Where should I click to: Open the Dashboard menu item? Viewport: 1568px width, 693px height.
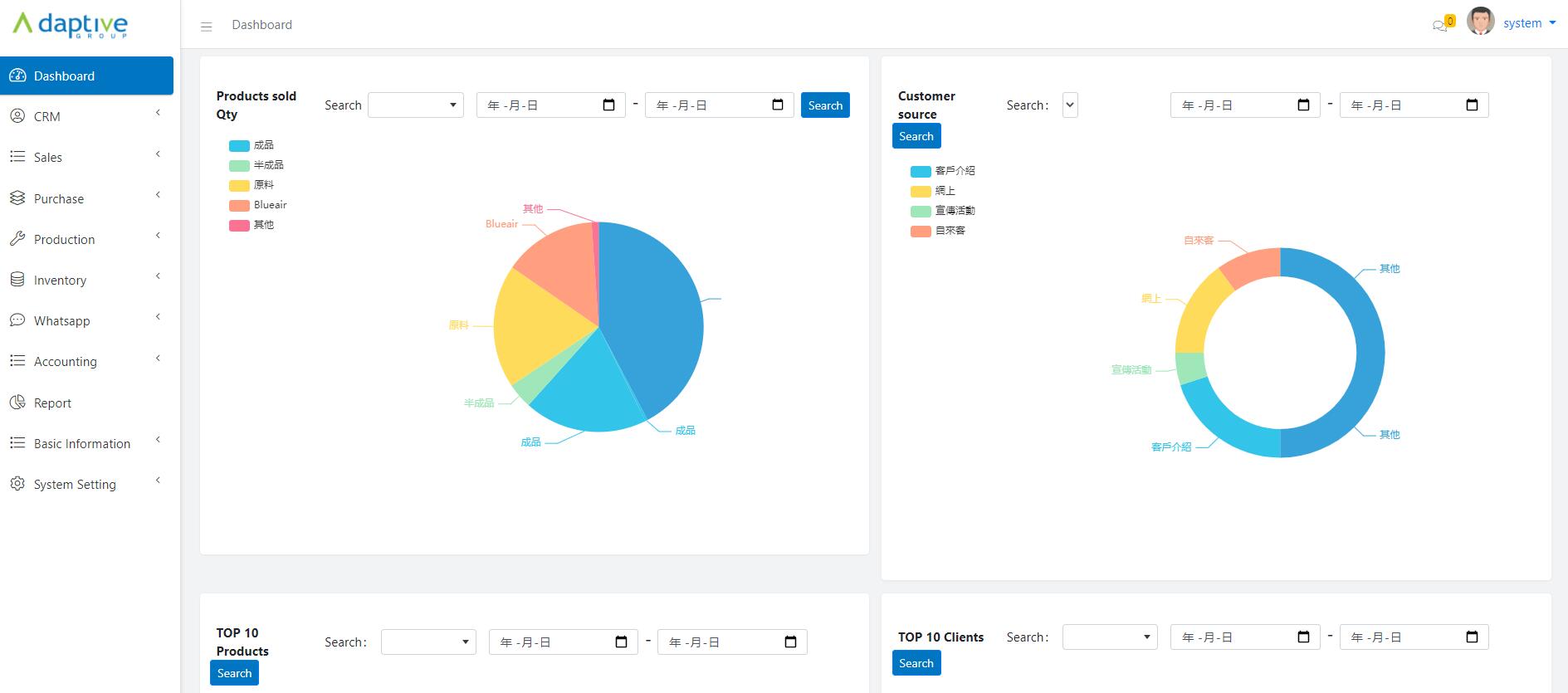click(x=86, y=76)
